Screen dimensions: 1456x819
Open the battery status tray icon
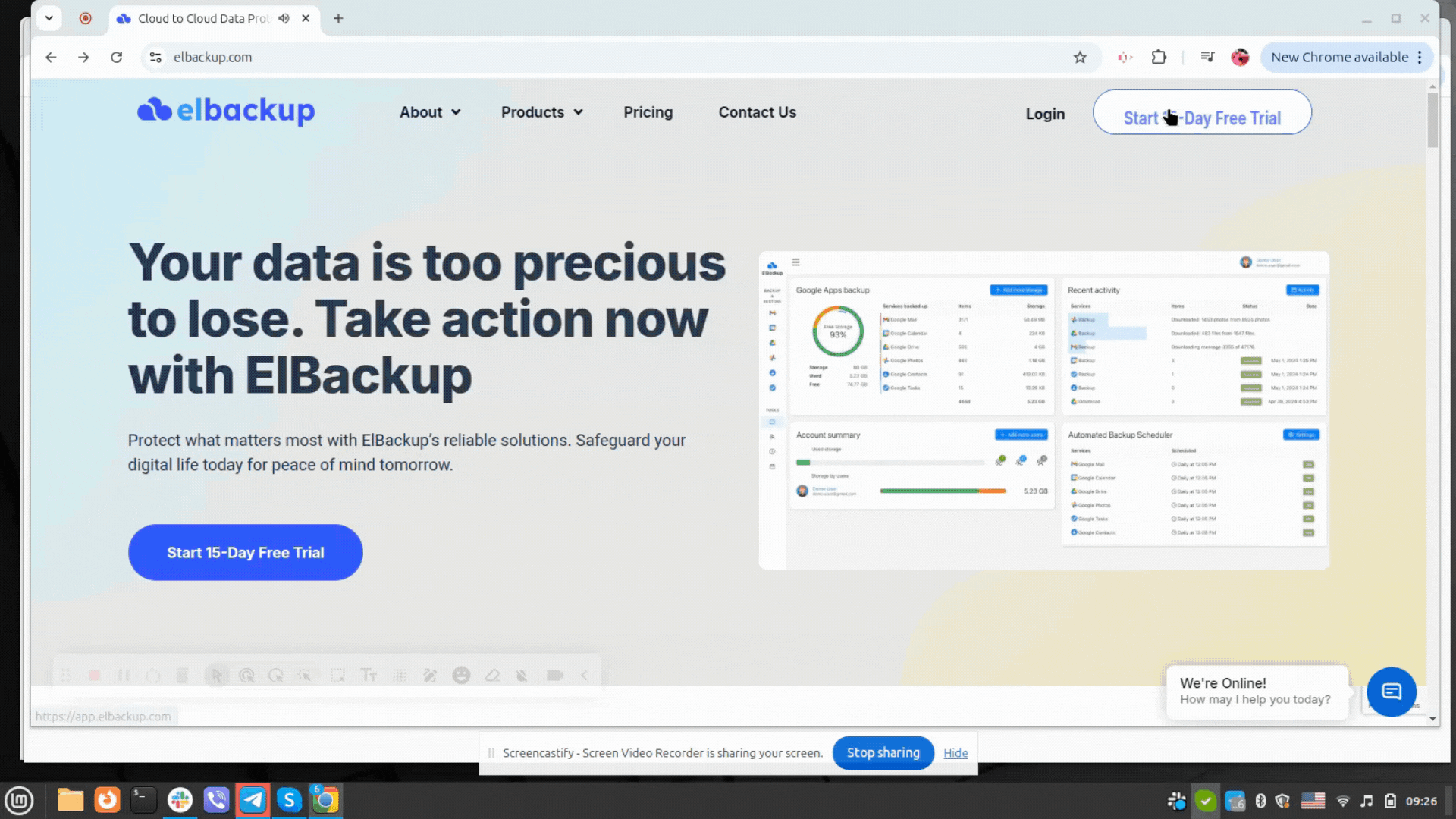(1390, 801)
